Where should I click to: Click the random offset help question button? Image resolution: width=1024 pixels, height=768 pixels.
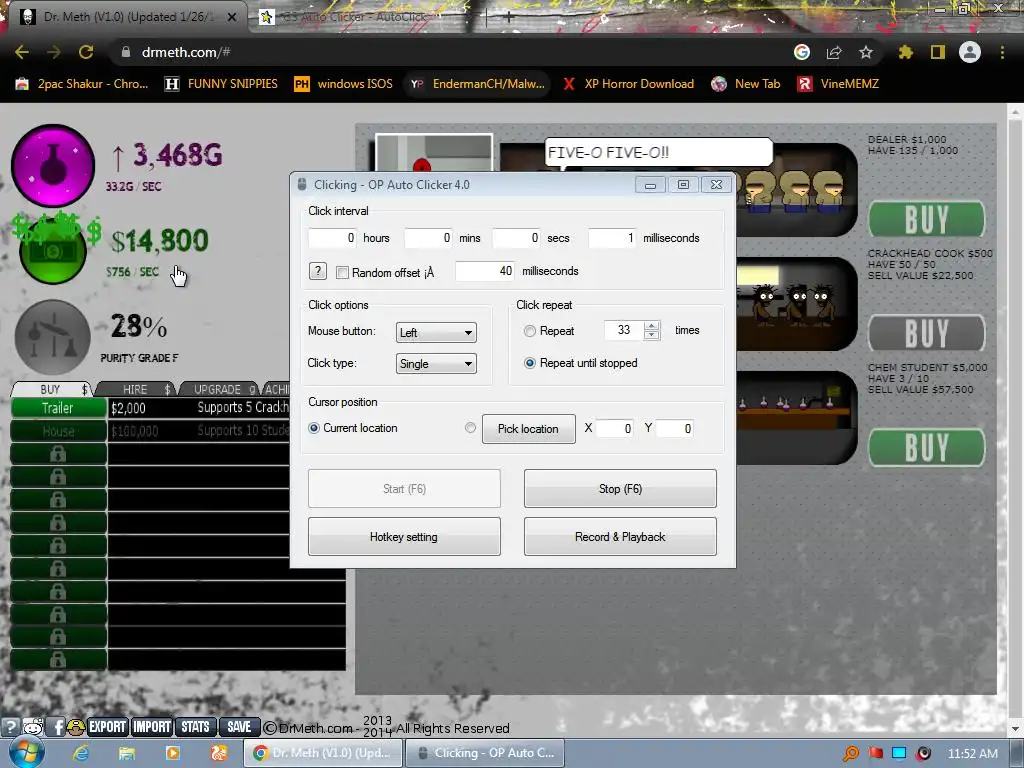coord(317,271)
